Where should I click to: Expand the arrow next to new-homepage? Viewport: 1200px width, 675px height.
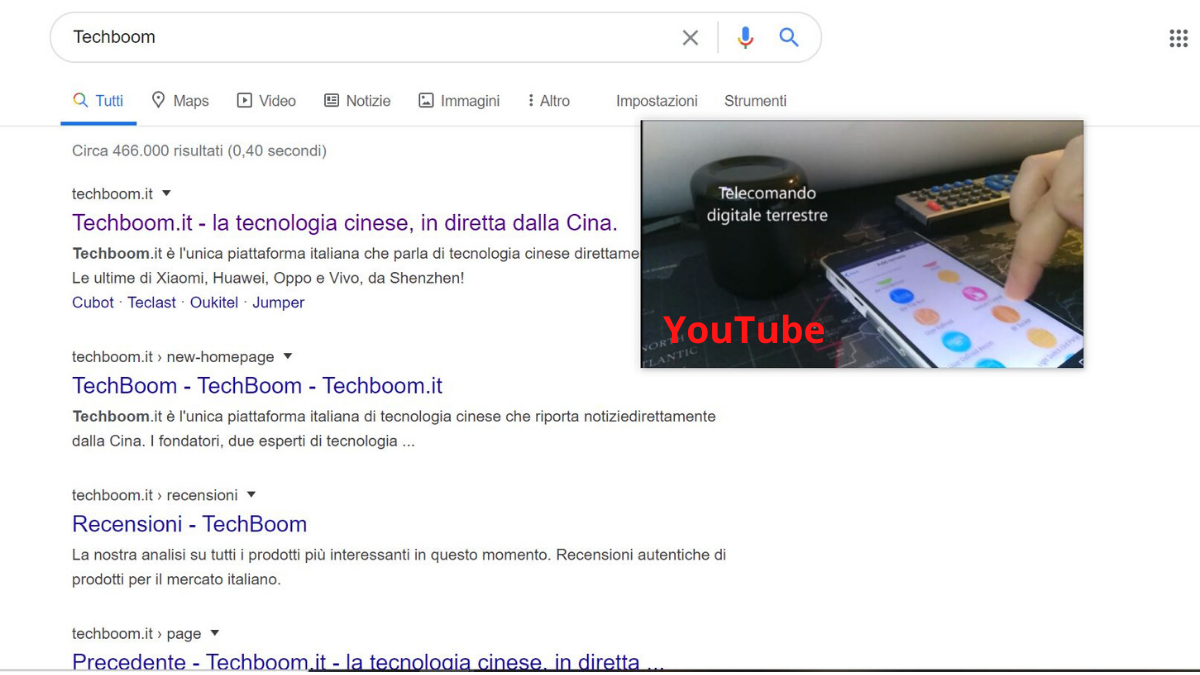[x=288, y=356]
